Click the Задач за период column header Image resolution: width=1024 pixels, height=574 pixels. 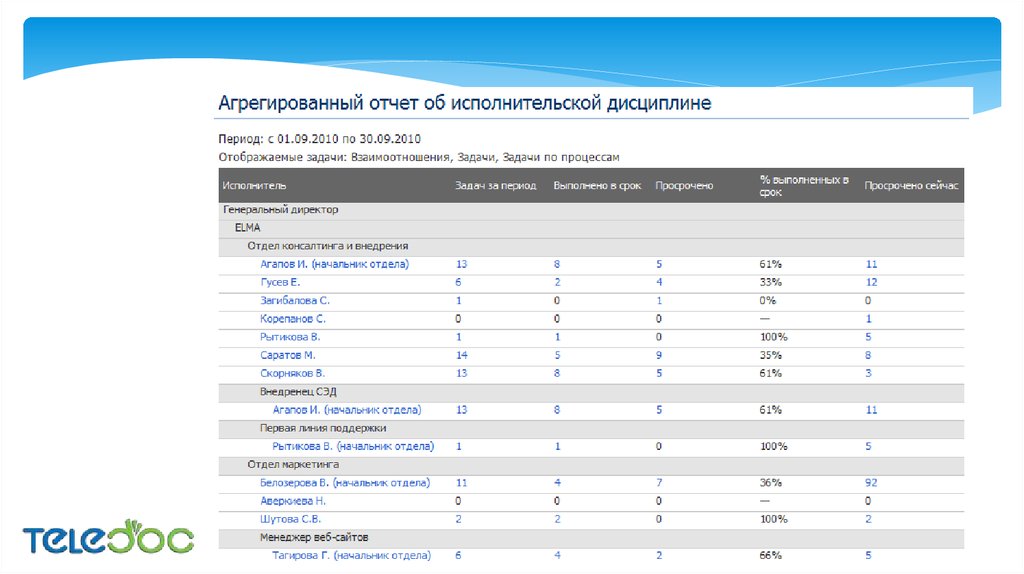[495, 186]
